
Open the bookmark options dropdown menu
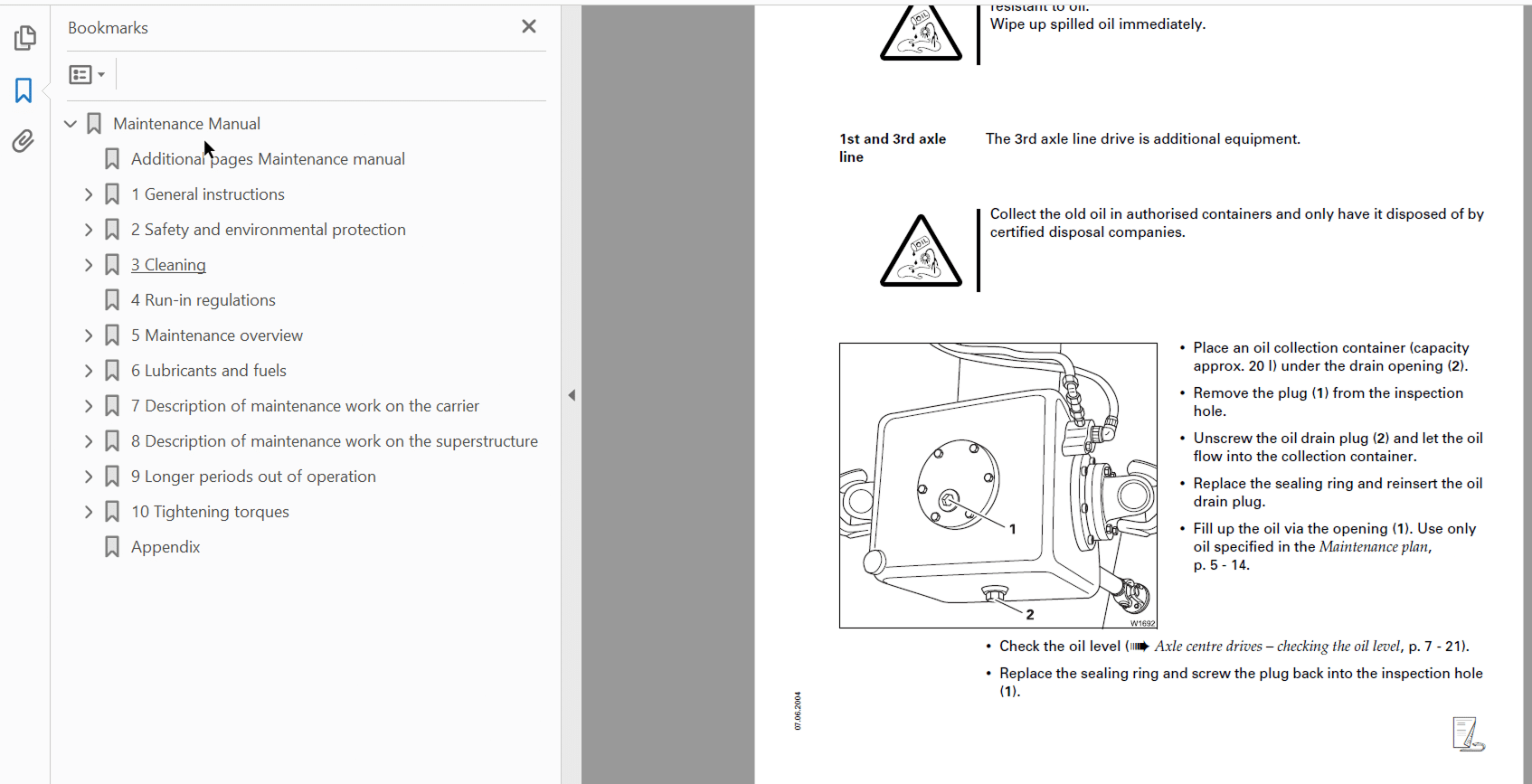pyautogui.click(x=87, y=75)
